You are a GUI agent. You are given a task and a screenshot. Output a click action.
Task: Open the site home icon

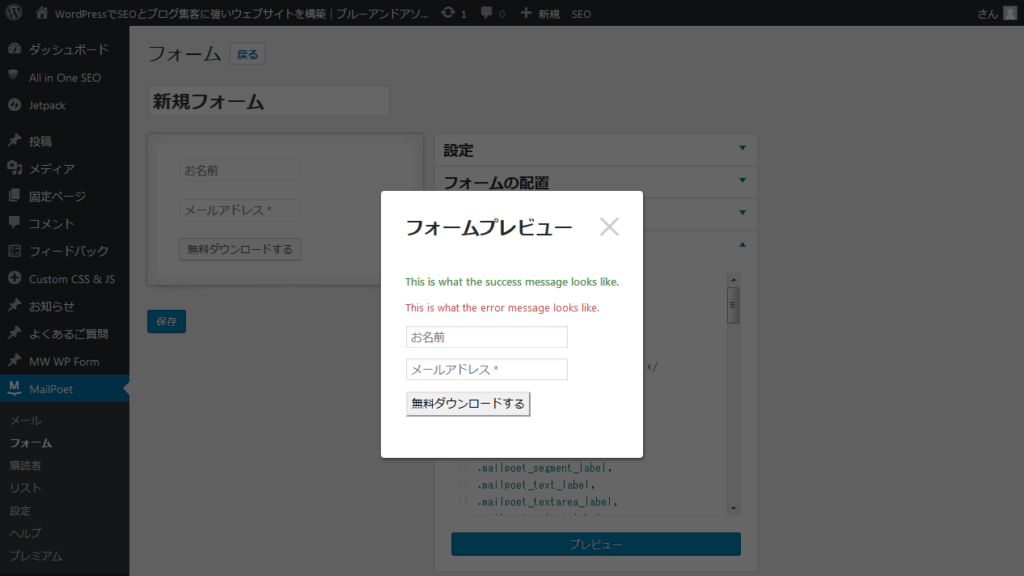(42, 12)
